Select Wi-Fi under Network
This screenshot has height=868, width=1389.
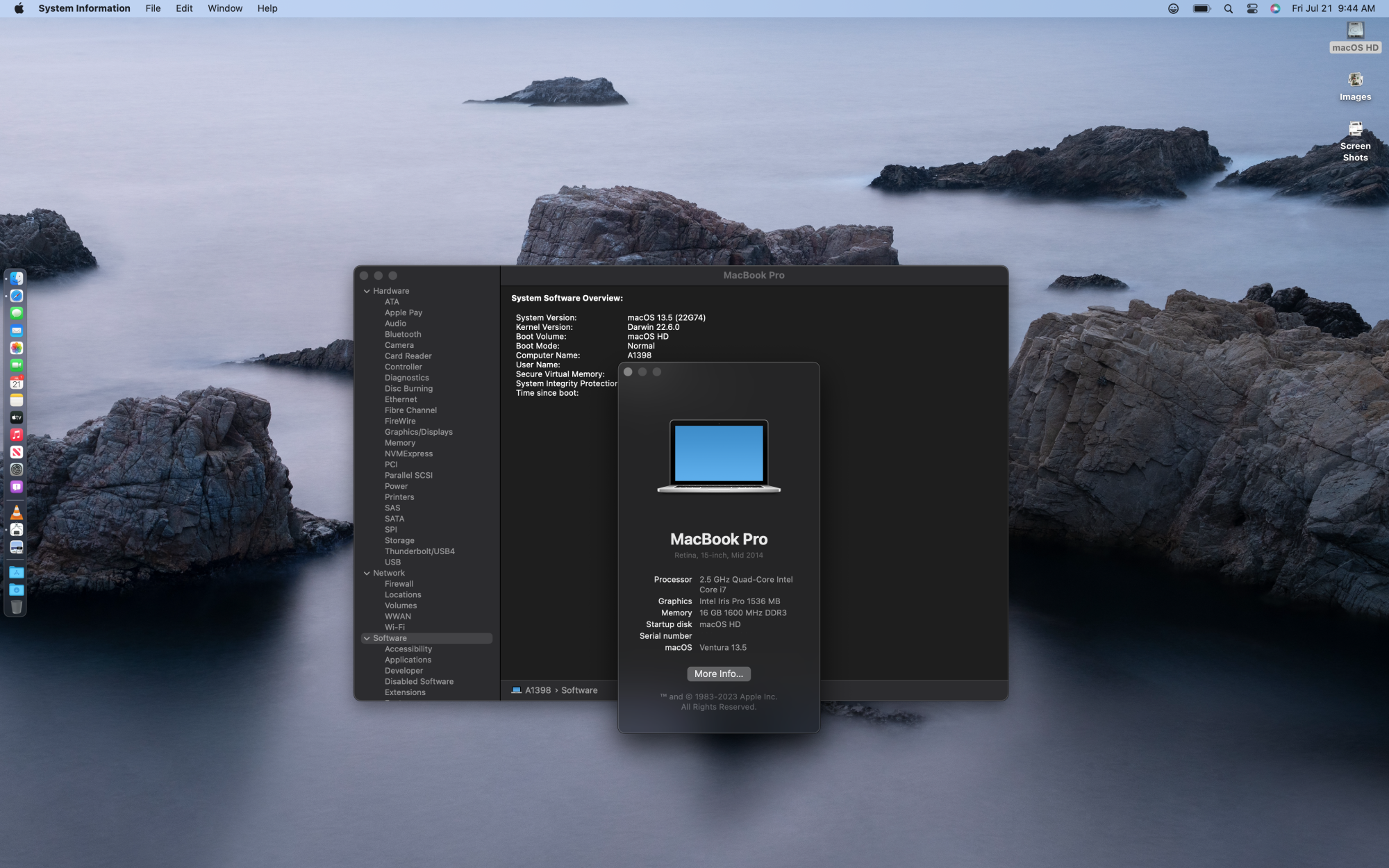tap(394, 627)
